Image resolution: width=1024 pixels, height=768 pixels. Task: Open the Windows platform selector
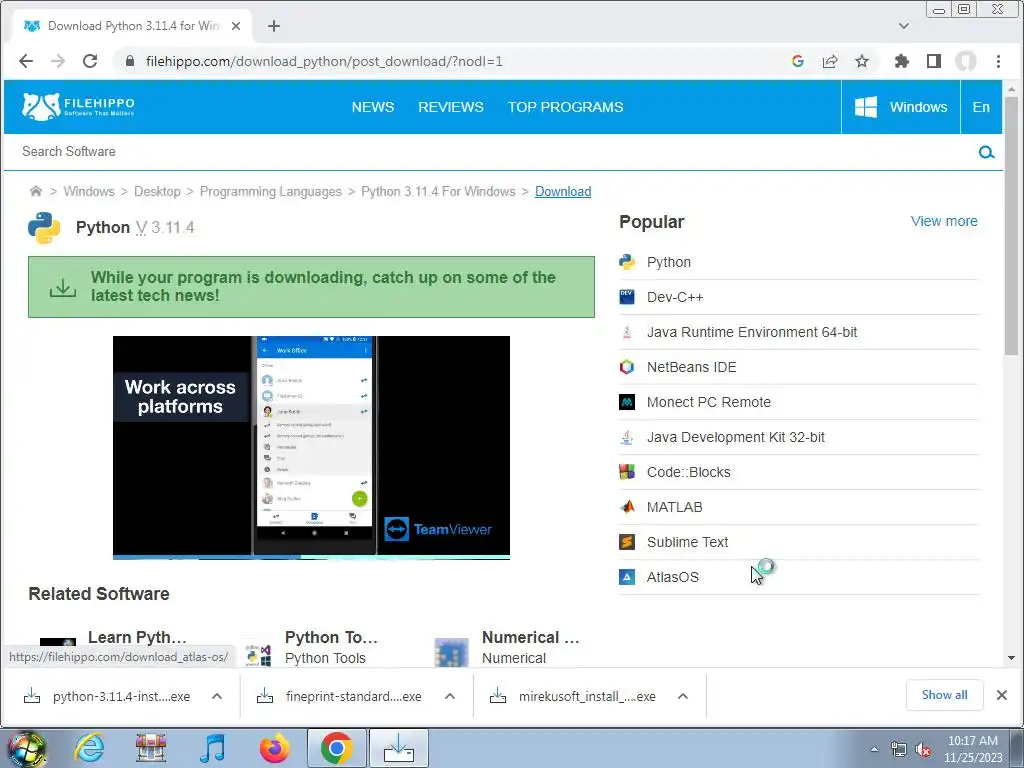pyautogui.click(x=901, y=107)
